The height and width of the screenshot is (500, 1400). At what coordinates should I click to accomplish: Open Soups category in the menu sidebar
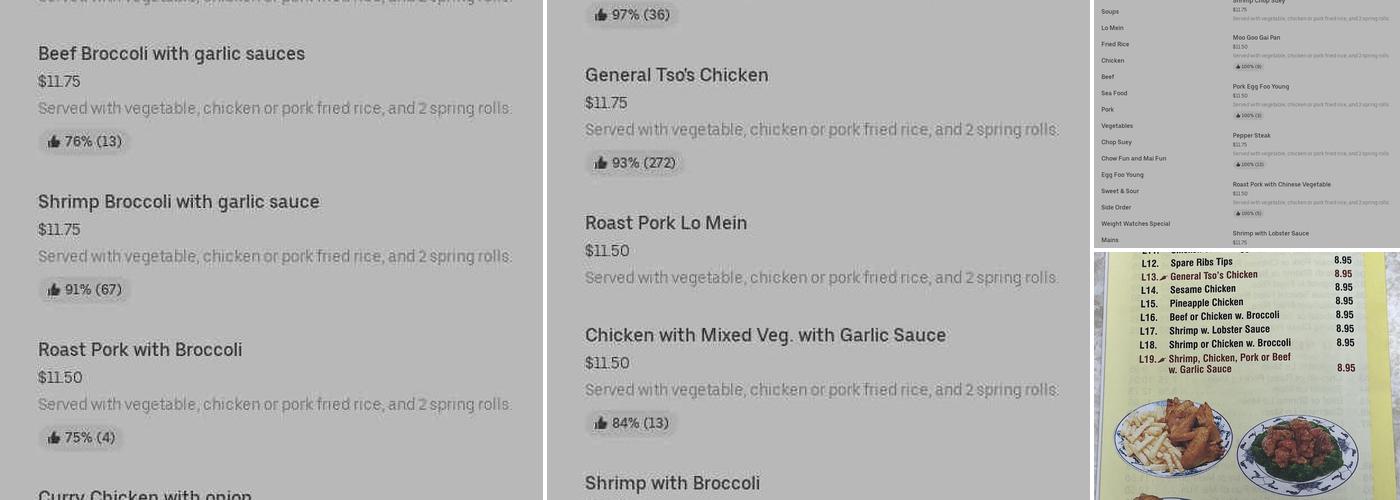[1110, 12]
